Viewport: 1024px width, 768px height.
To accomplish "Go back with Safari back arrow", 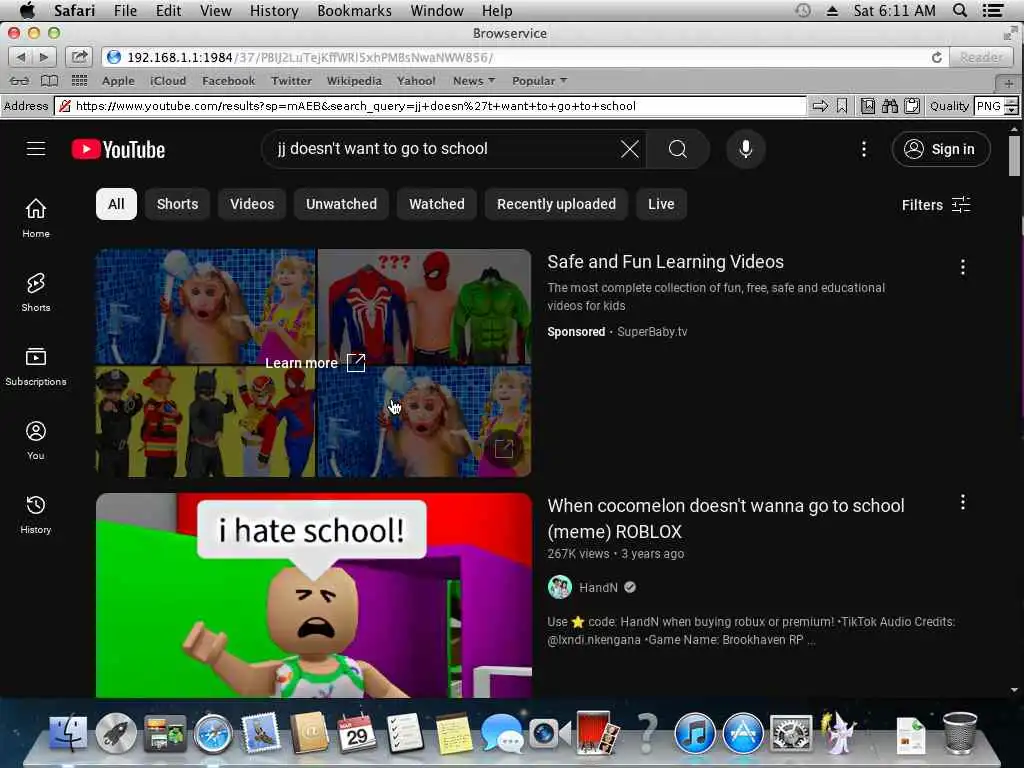I will coord(21,57).
